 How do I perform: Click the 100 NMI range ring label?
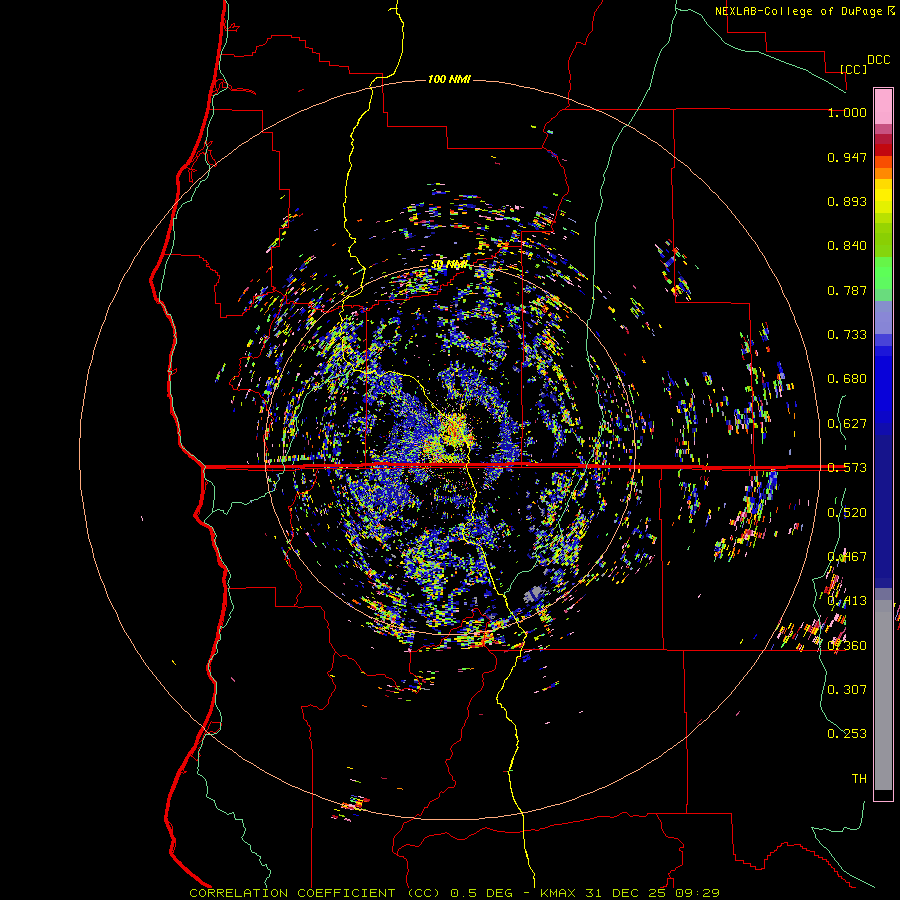[x=449, y=79]
